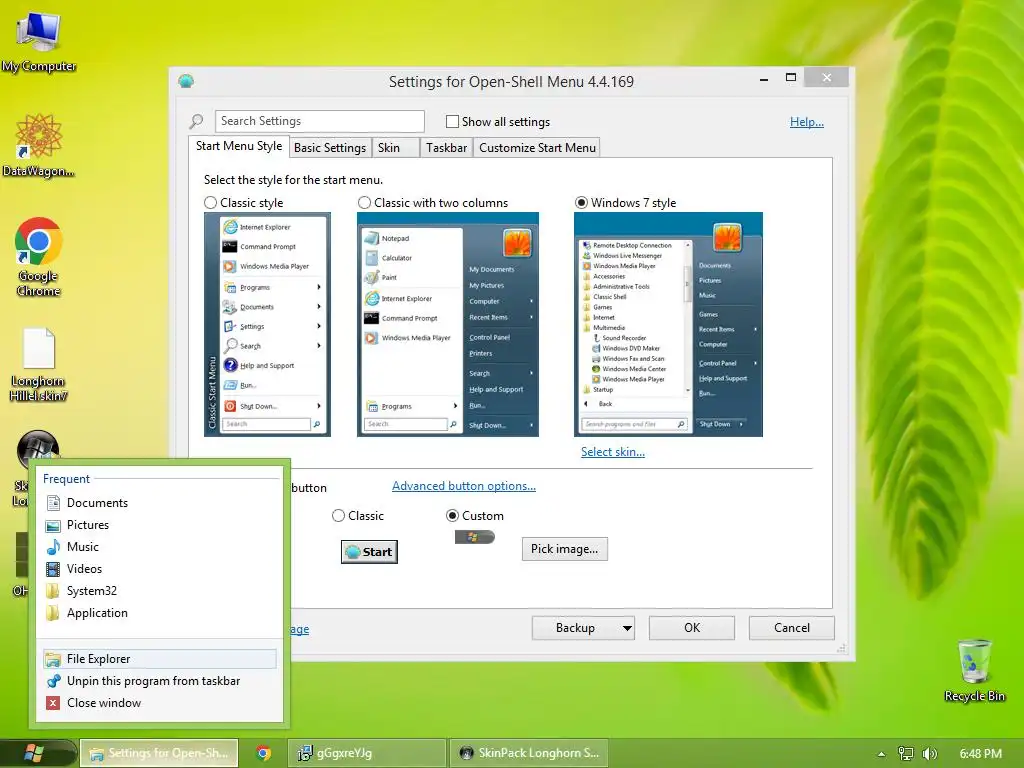
Task: Click the Pick image... button
Action: pos(564,549)
